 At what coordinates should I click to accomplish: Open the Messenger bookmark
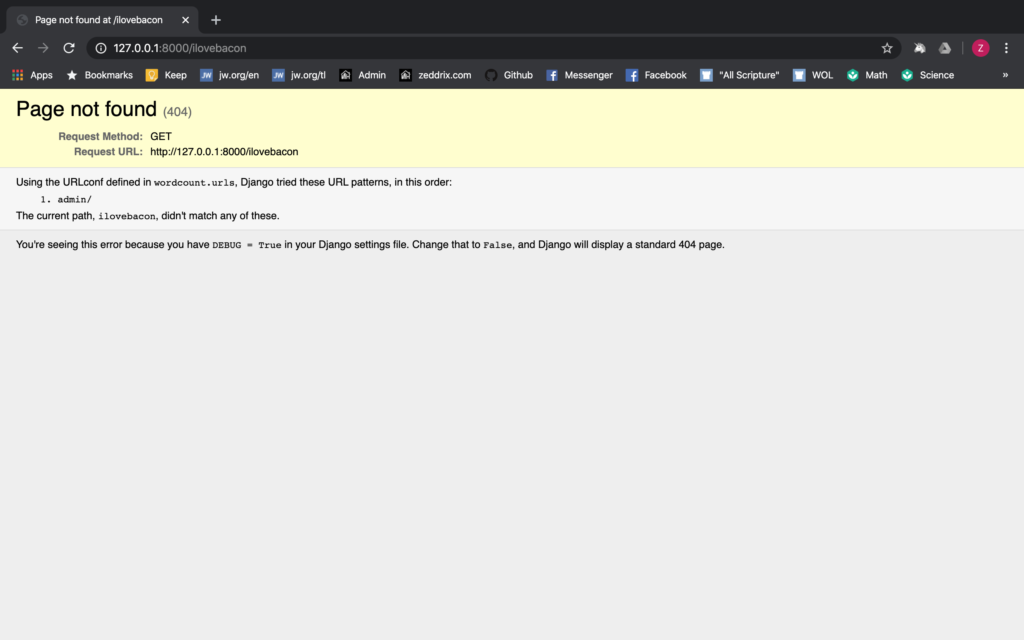click(x=579, y=75)
